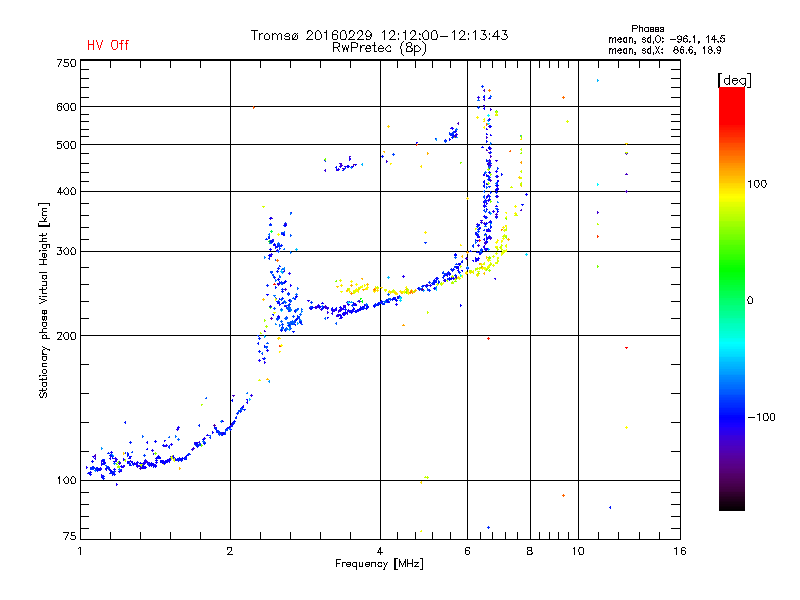Image resolution: width=800 pixels, height=600 pixels.
Task: Click the x-axis tick label '16'
Action: (x=680, y=551)
